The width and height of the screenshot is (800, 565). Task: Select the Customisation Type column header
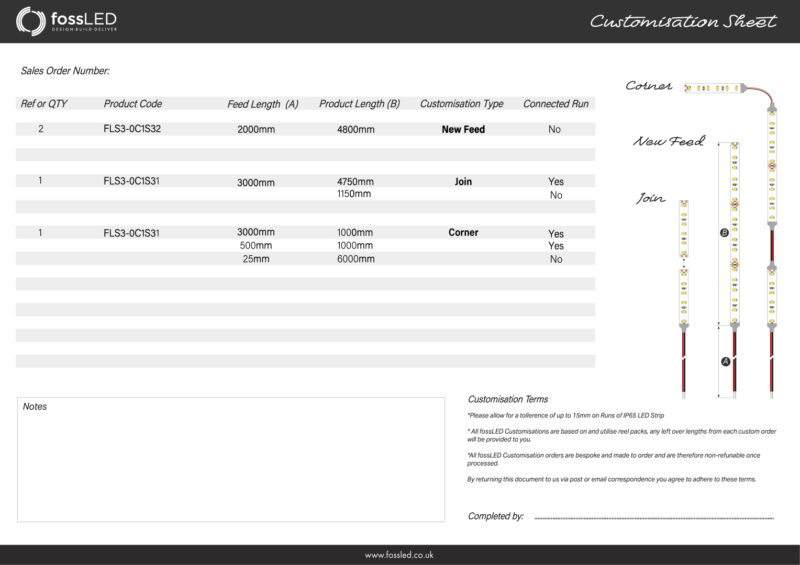(461, 104)
